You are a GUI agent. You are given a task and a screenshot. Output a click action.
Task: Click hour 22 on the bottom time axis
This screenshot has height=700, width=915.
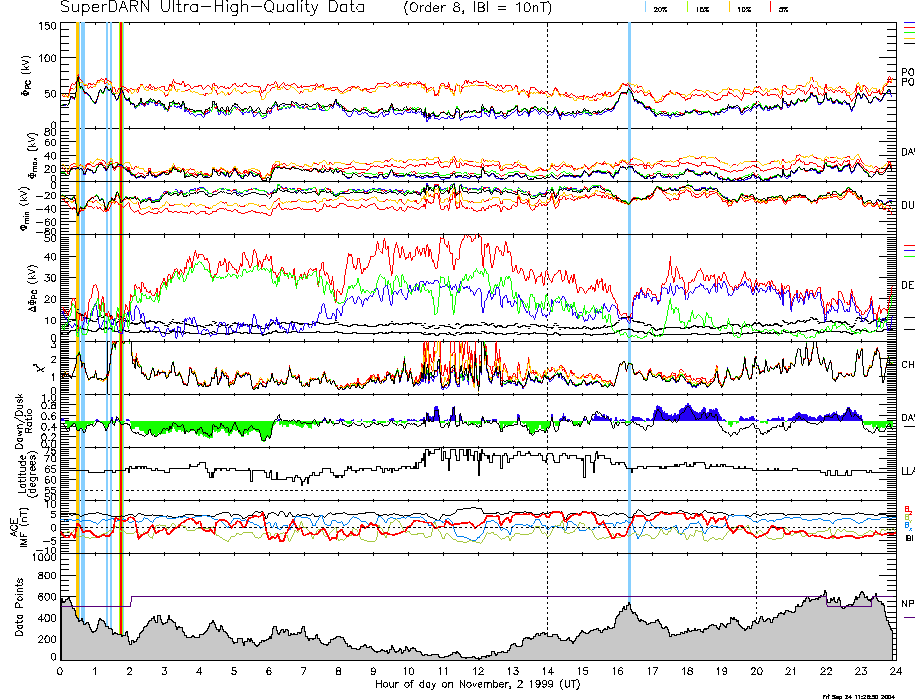[826, 671]
